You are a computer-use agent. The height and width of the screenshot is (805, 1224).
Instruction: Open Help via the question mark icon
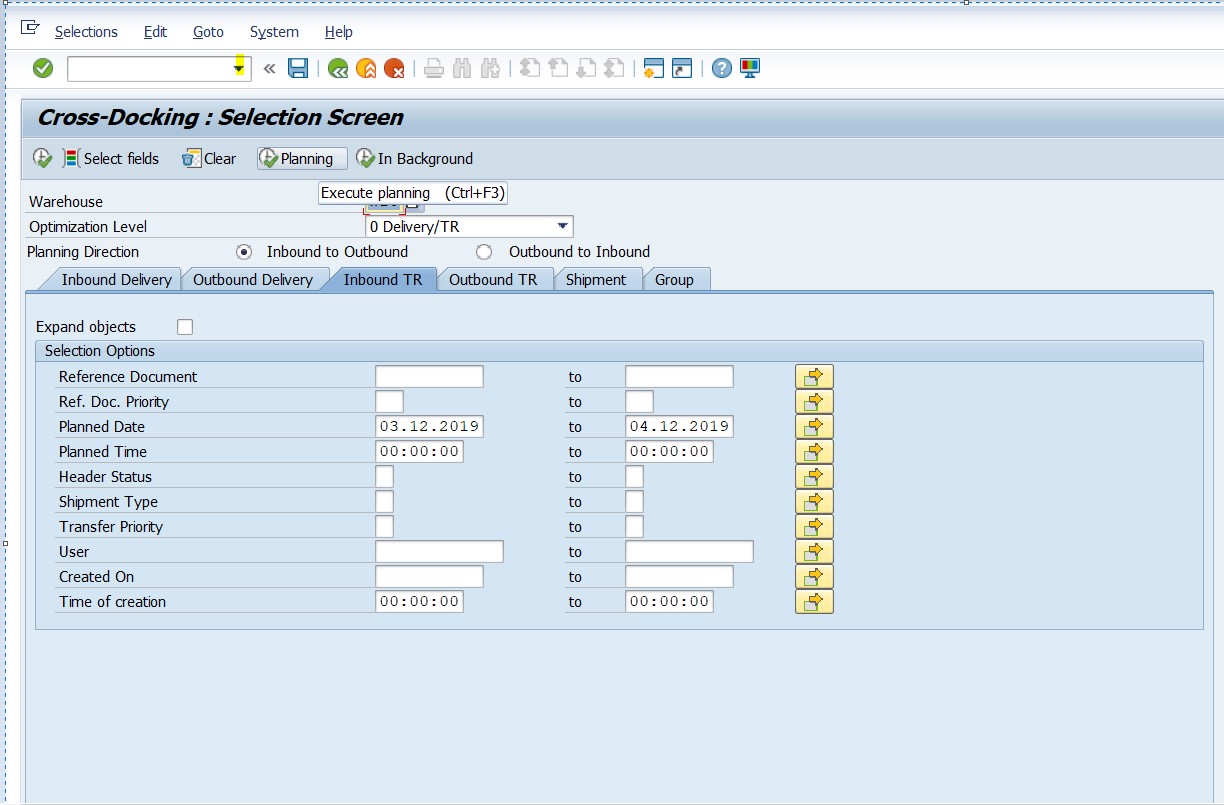pyautogui.click(x=721, y=68)
